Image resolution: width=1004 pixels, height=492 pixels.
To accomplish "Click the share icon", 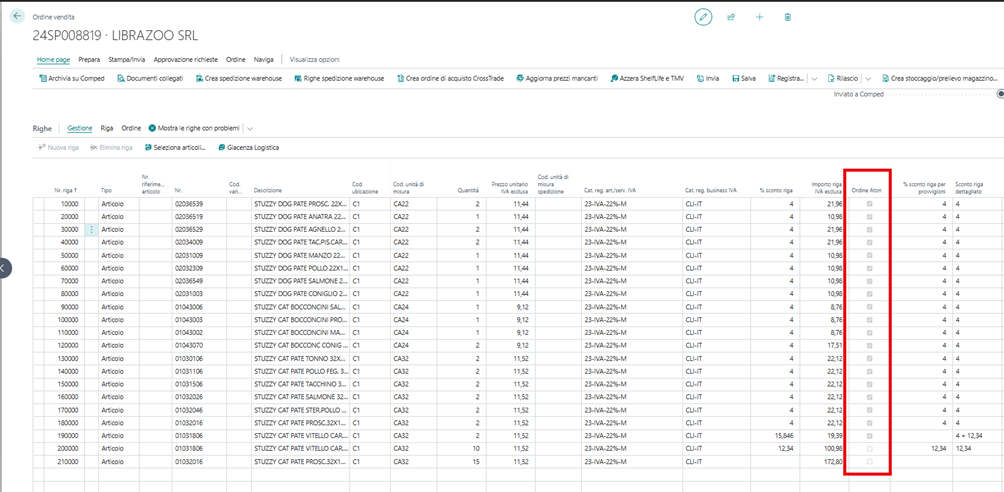I will [731, 17].
